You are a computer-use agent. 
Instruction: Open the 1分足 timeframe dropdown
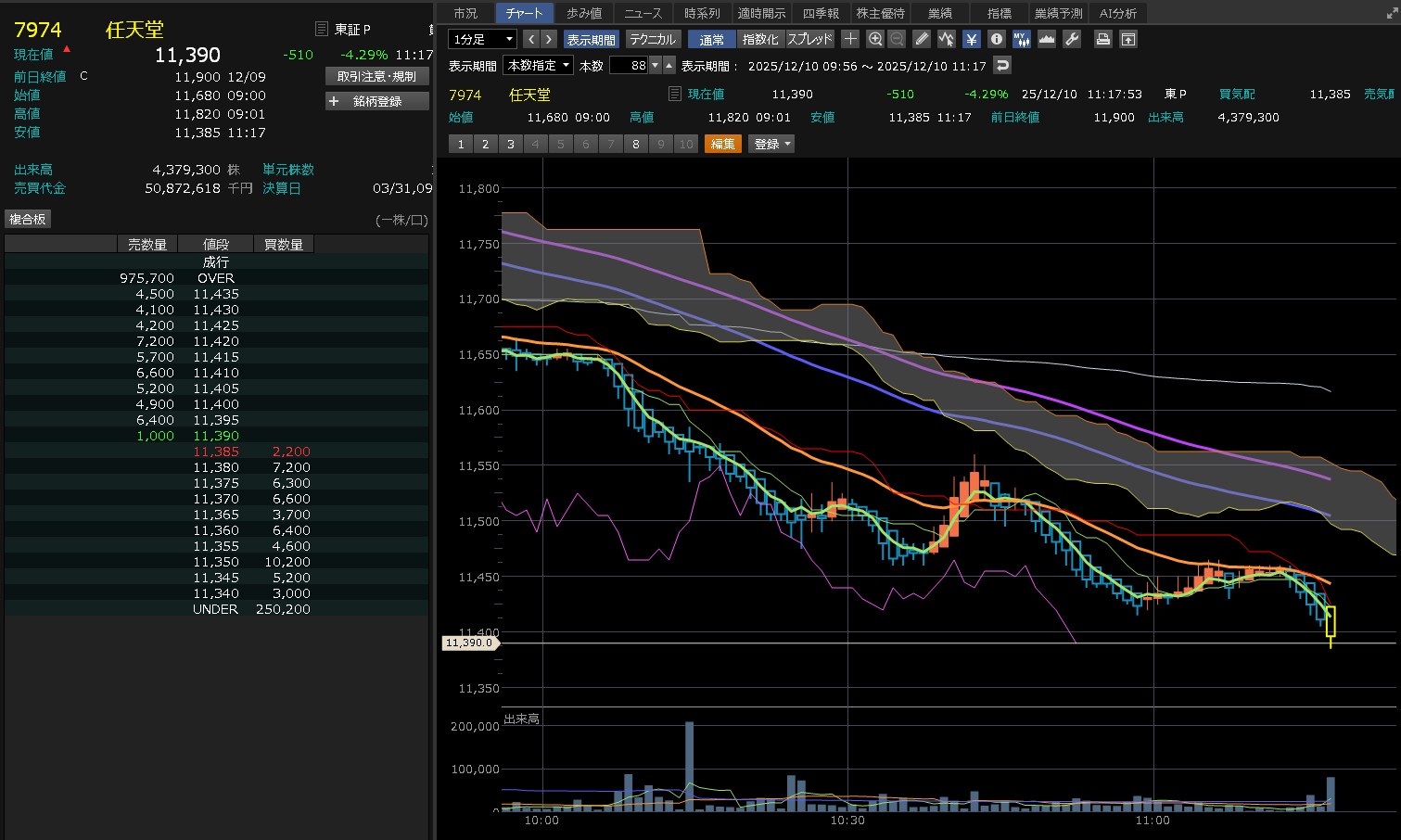(x=481, y=39)
